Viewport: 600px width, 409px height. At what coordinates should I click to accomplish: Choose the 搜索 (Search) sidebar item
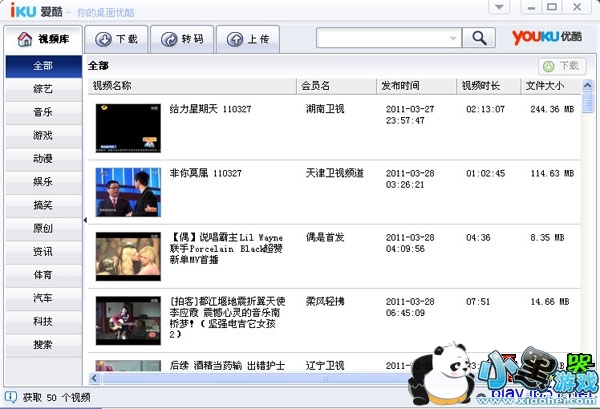pyautogui.click(x=43, y=344)
